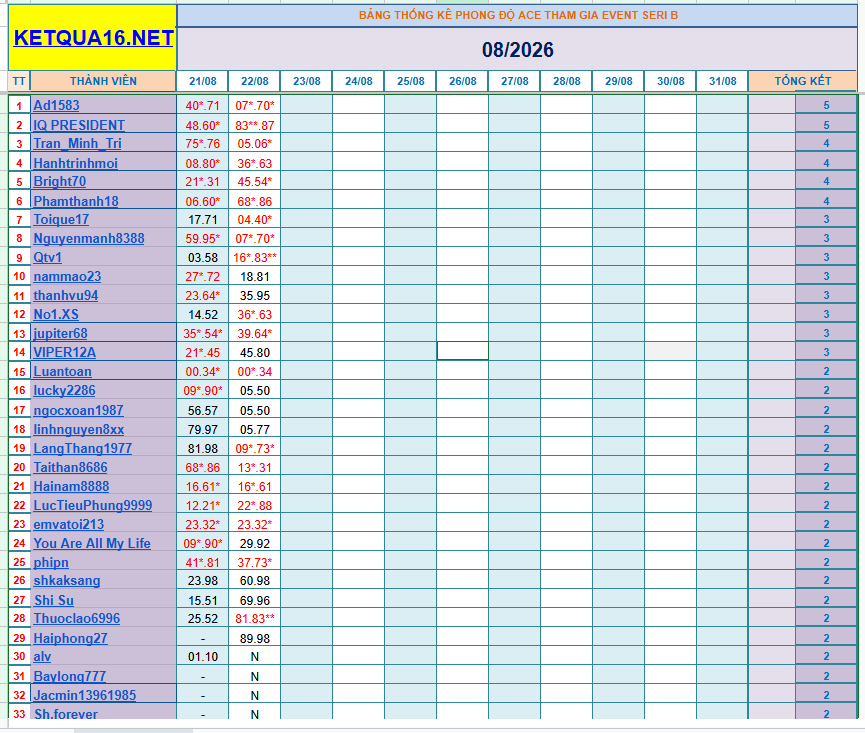Screen dimensions: 865x733
Task: Select cell 60.98 in shkaksang row
Action: point(254,581)
